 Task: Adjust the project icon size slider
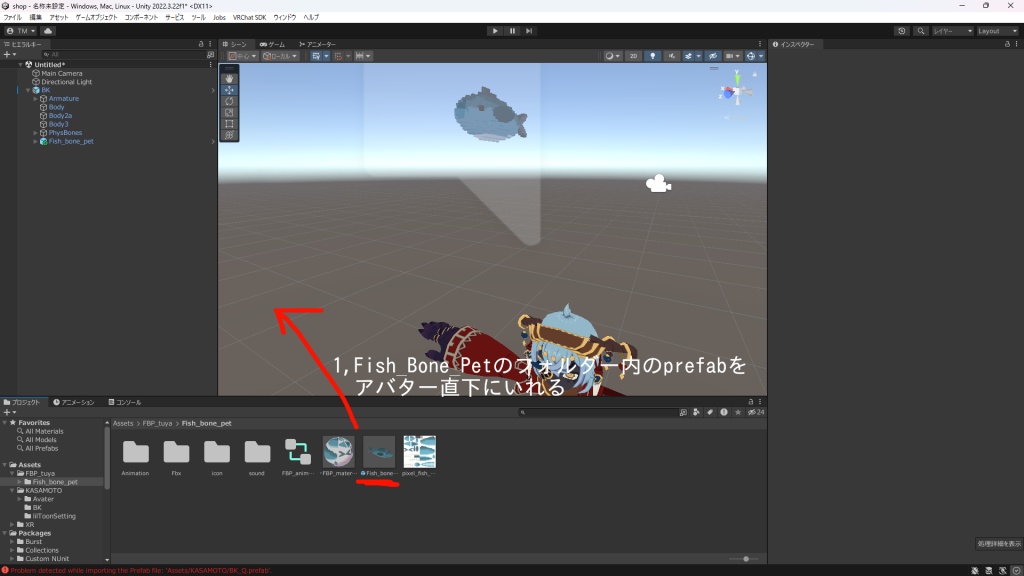coord(745,559)
